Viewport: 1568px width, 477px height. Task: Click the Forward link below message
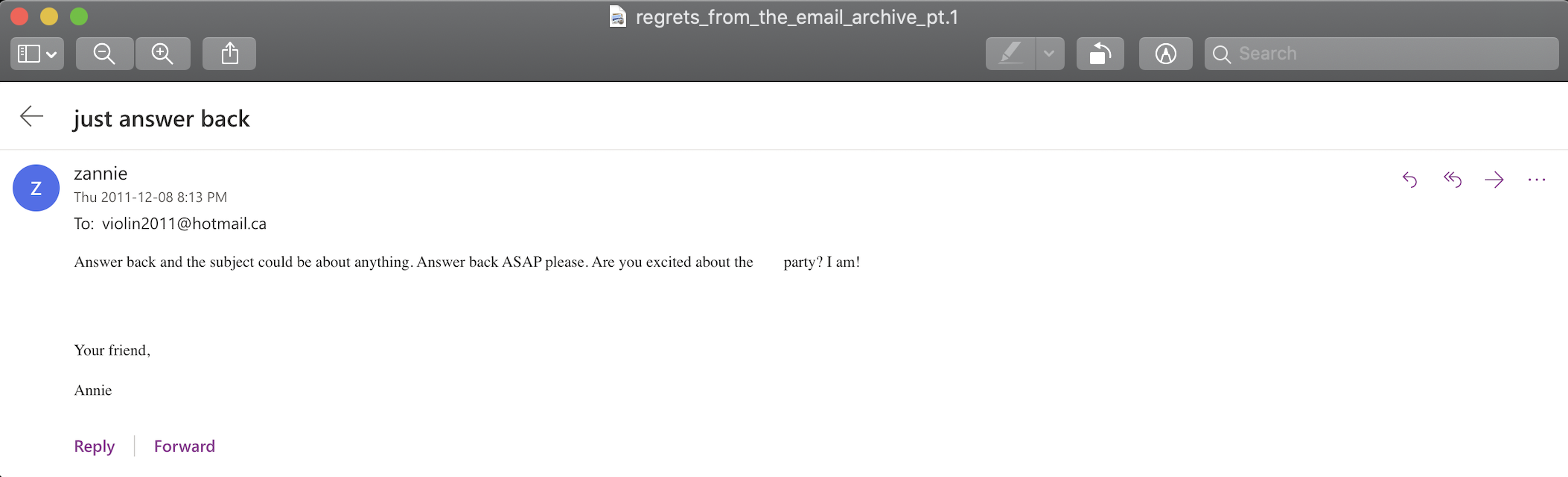click(x=185, y=446)
